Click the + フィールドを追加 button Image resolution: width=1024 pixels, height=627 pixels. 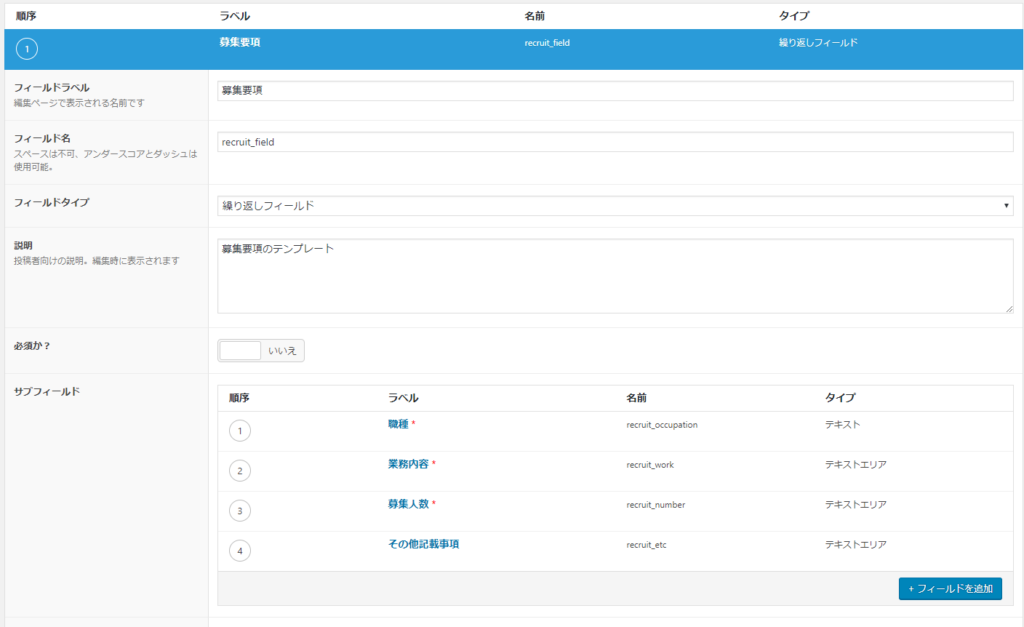[x=949, y=588]
